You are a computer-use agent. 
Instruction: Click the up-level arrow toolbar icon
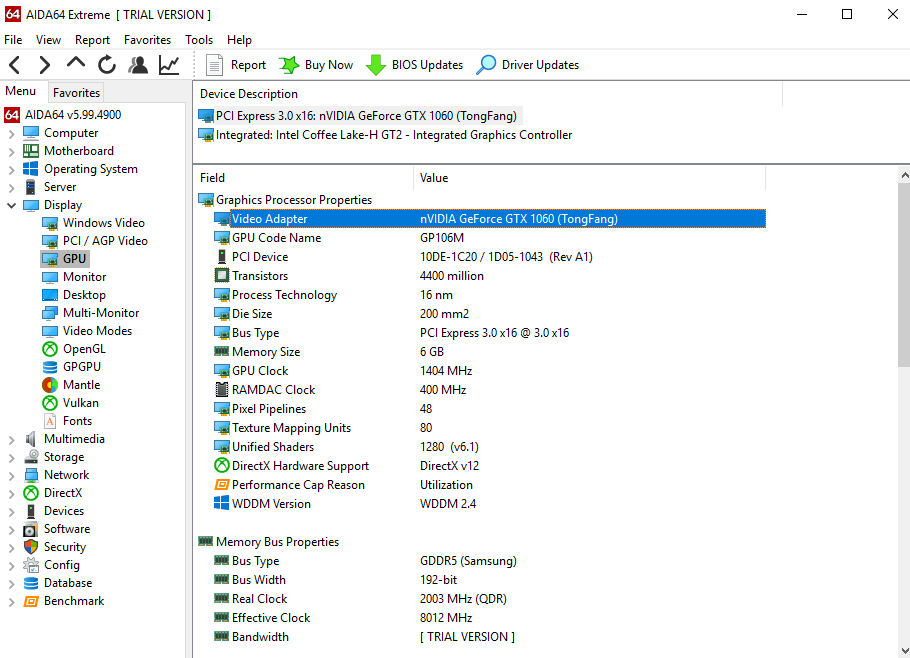(76, 63)
